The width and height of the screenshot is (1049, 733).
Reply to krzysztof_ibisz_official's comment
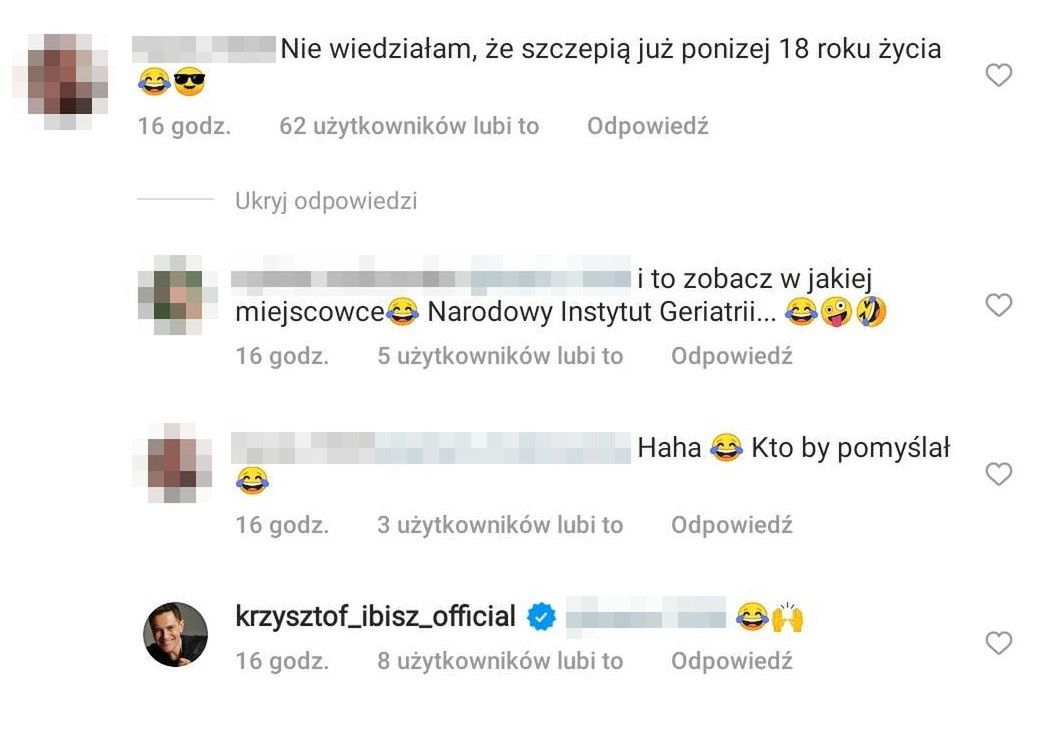732,661
